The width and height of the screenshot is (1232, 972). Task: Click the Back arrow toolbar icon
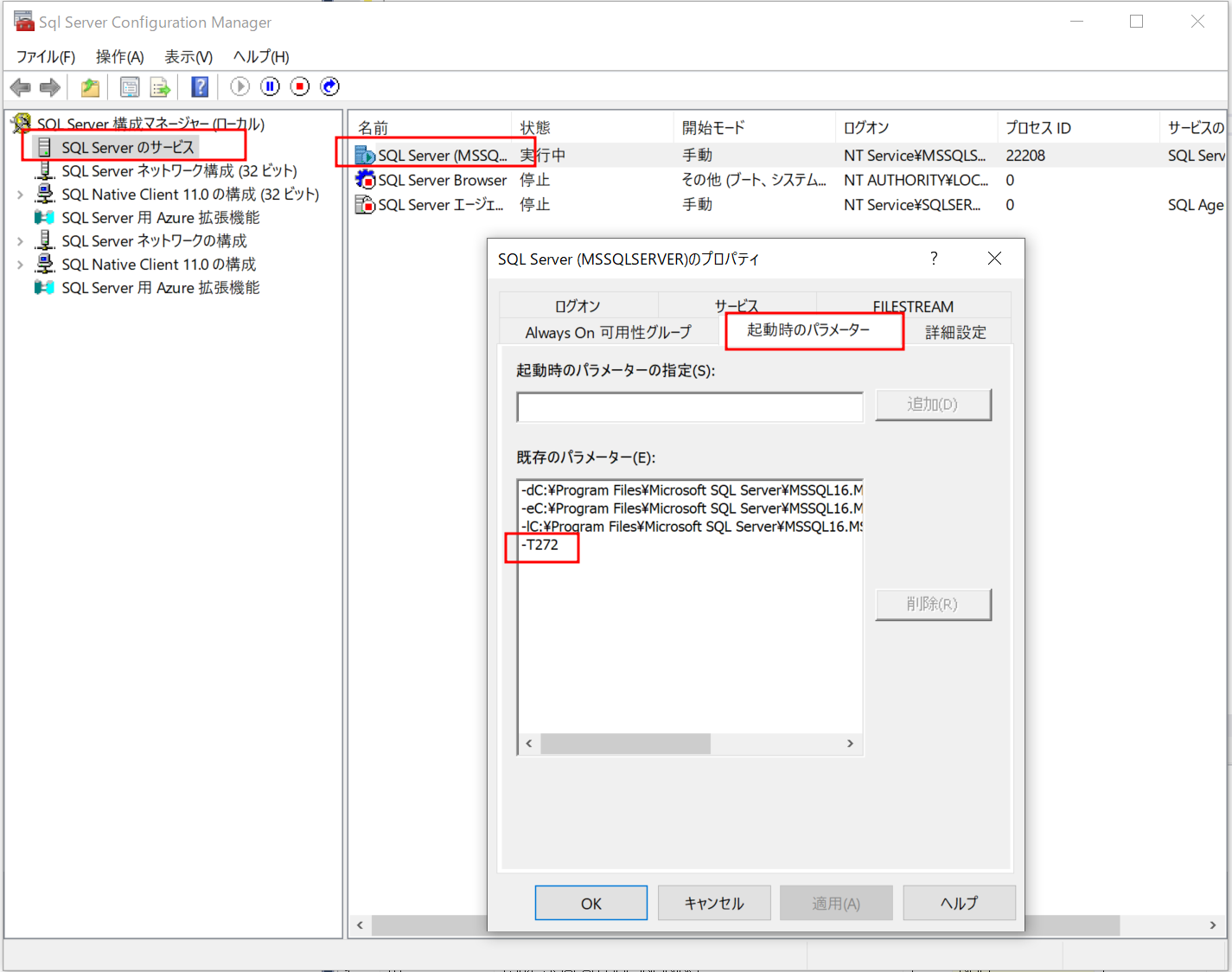[x=21, y=87]
